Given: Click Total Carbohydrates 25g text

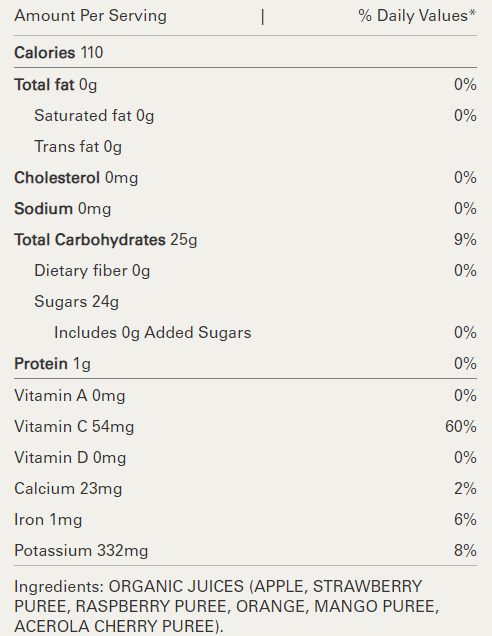Looking at the screenshot, I should [105, 240].
